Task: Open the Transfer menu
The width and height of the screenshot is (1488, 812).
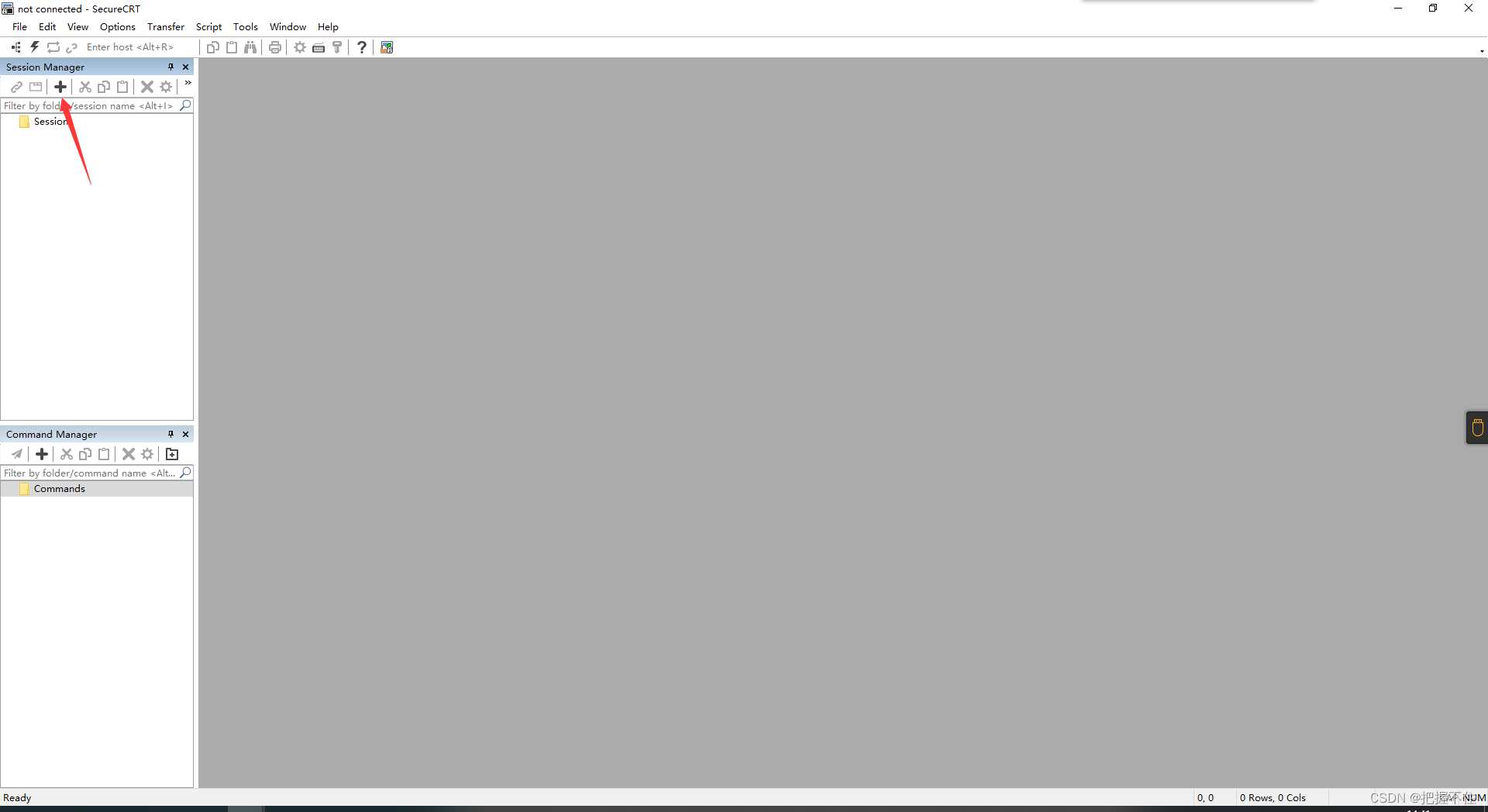Action: (x=165, y=26)
